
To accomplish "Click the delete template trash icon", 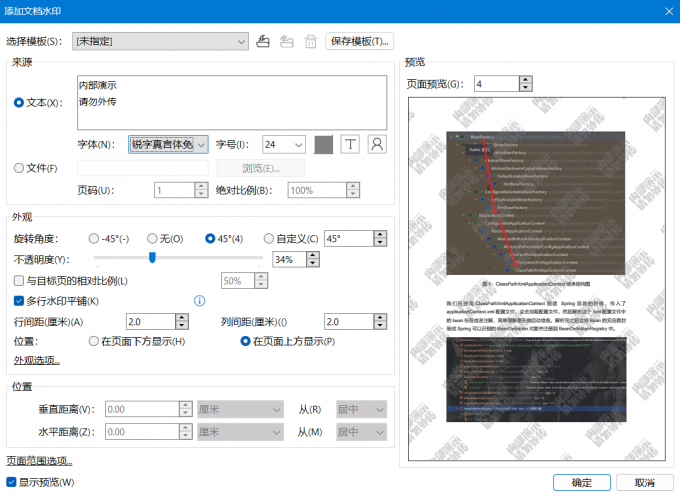I will click(311, 41).
